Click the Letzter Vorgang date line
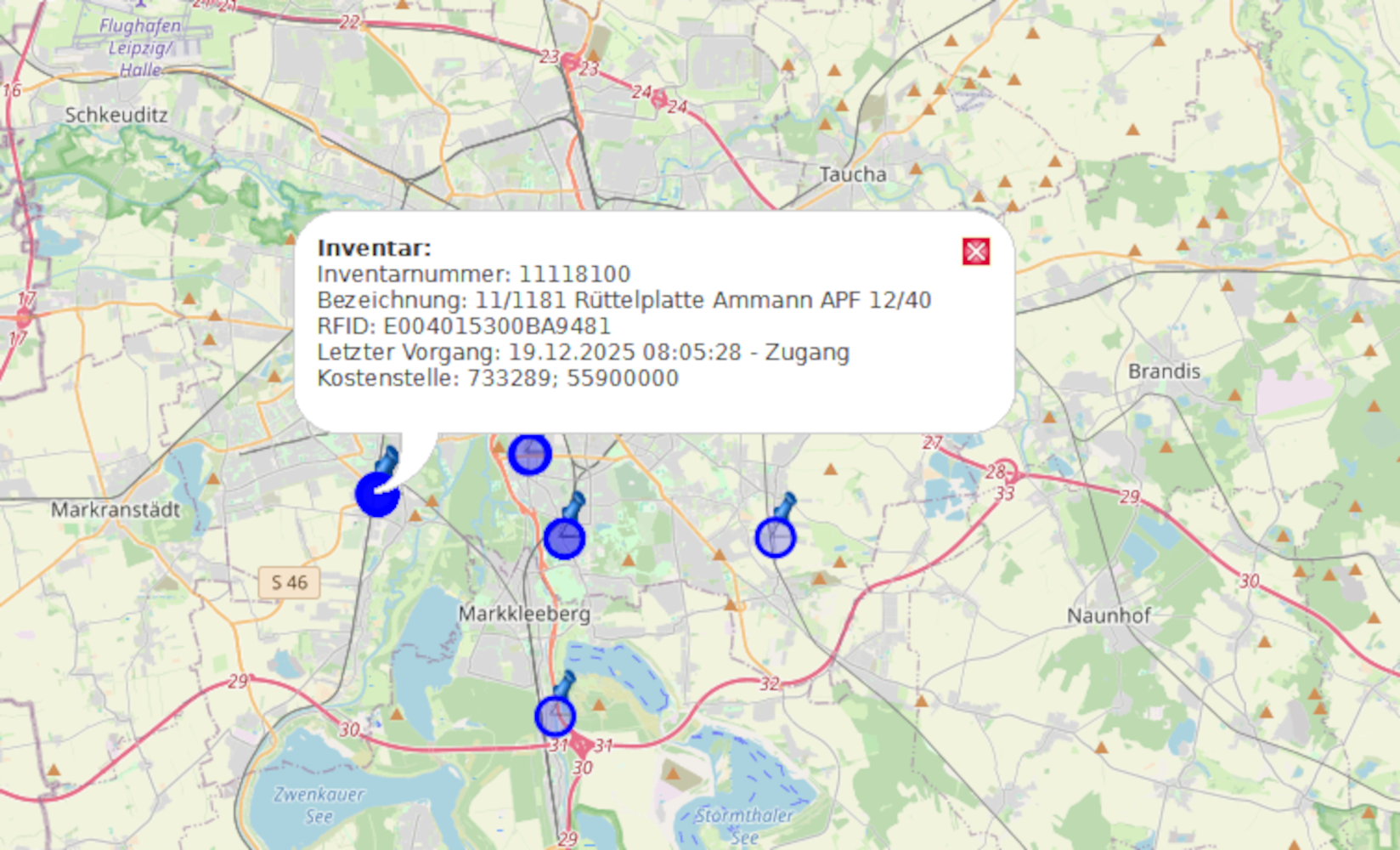Screen dimensions: 1400x850 click(583, 353)
